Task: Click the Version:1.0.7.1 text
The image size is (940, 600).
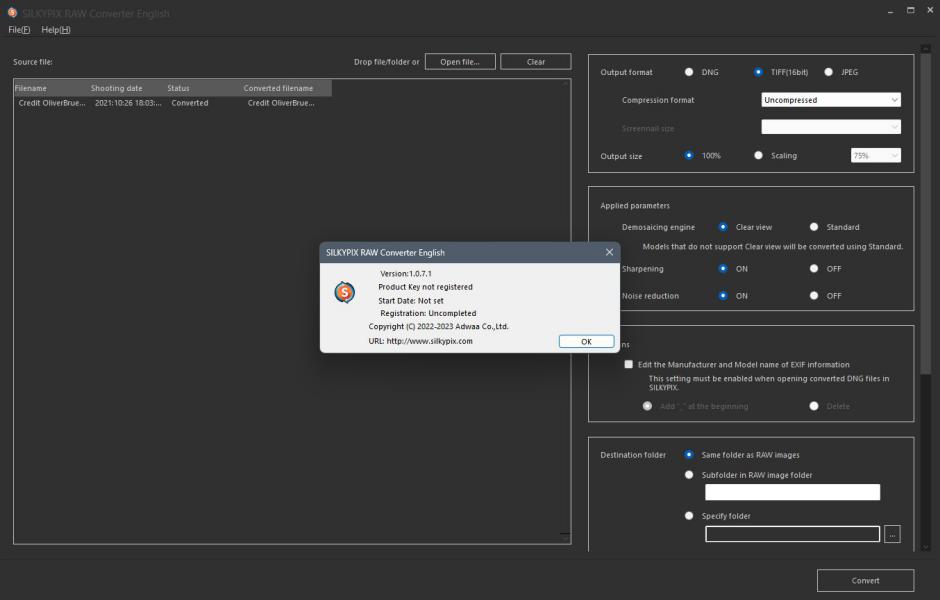Action: point(405,273)
